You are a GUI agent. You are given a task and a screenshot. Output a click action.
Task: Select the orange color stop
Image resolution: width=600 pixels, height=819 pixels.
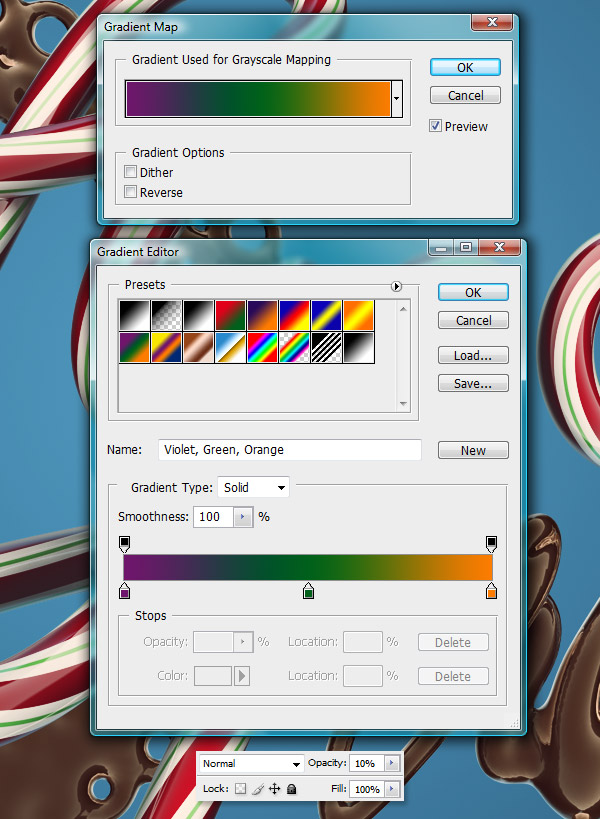(x=491, y=591)
